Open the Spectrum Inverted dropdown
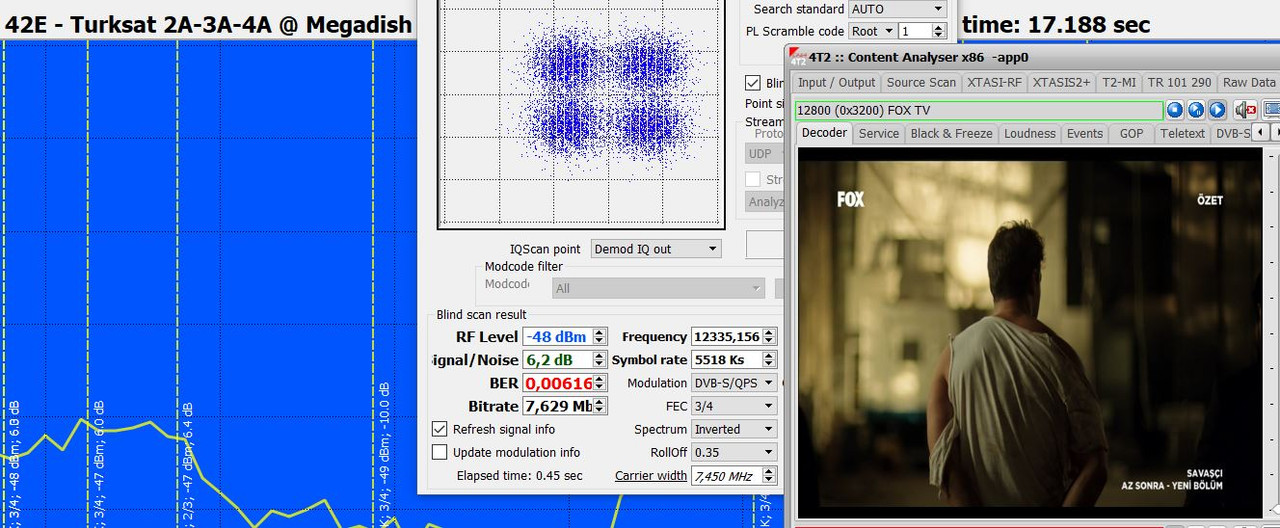The image size is (1280, 528). pos(734,429)
